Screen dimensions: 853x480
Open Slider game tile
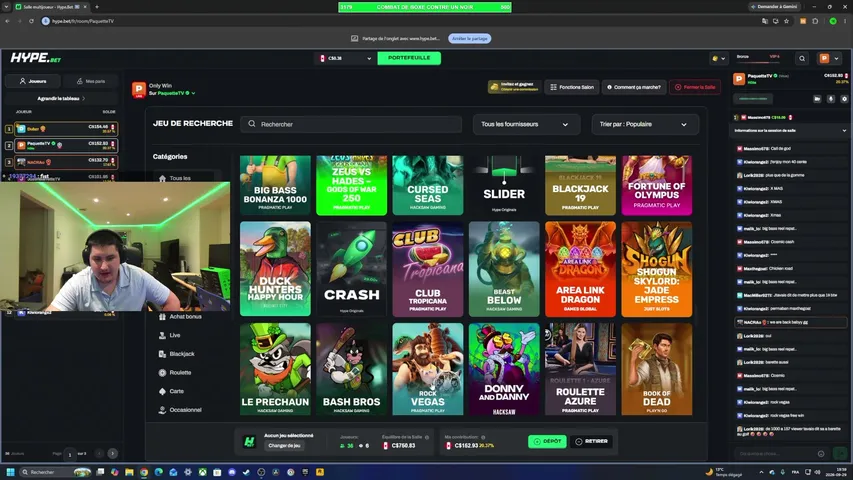pos(504,185)
